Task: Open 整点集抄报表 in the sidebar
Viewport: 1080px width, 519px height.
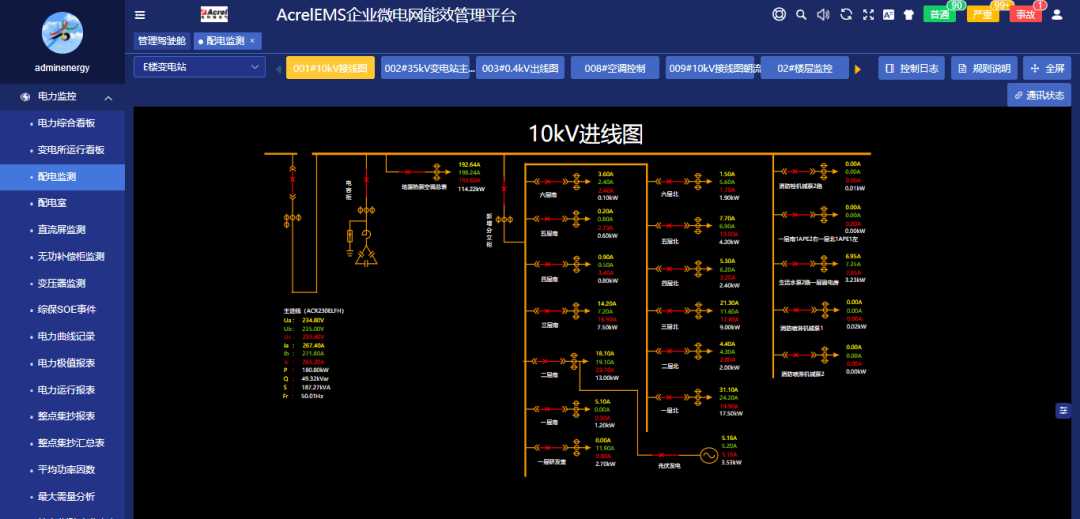Action: (63, 416)
